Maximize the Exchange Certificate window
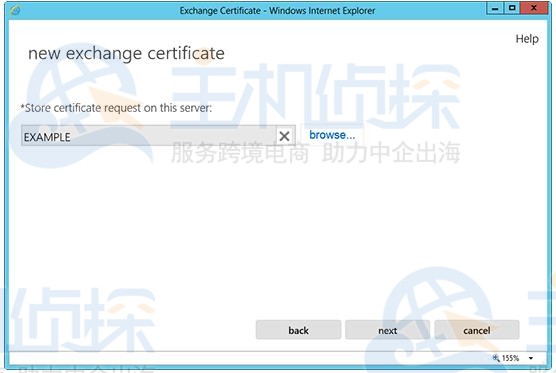Screen dimensions: 556x373 coord(512,8)
